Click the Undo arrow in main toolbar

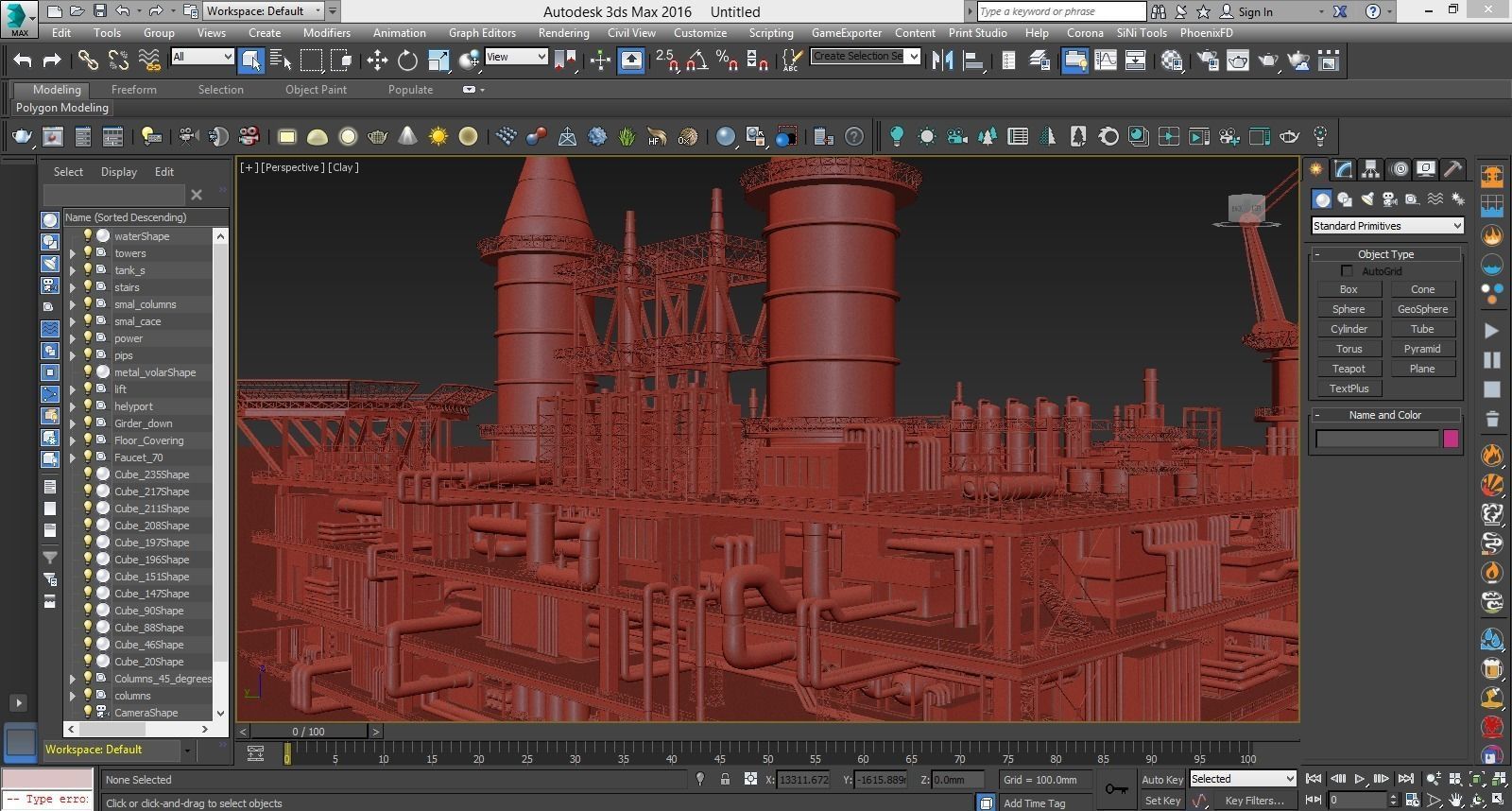point(22,60)
